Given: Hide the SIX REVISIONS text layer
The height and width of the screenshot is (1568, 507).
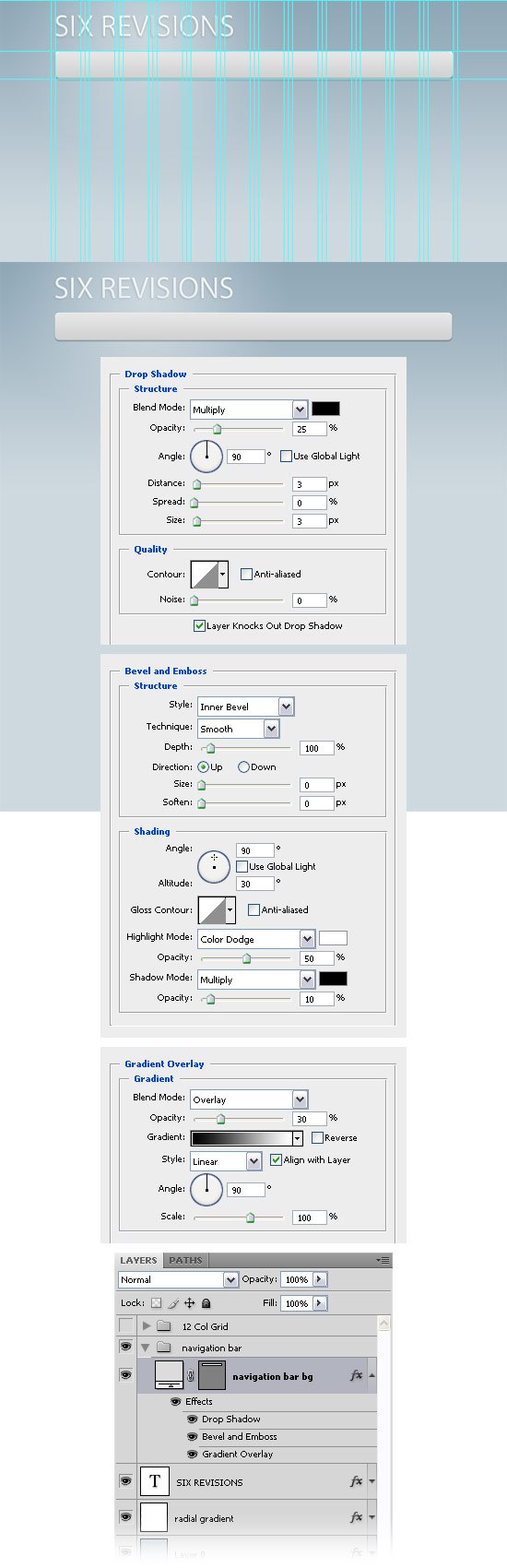Looking at the screenshot, I should click(126, 1481).
